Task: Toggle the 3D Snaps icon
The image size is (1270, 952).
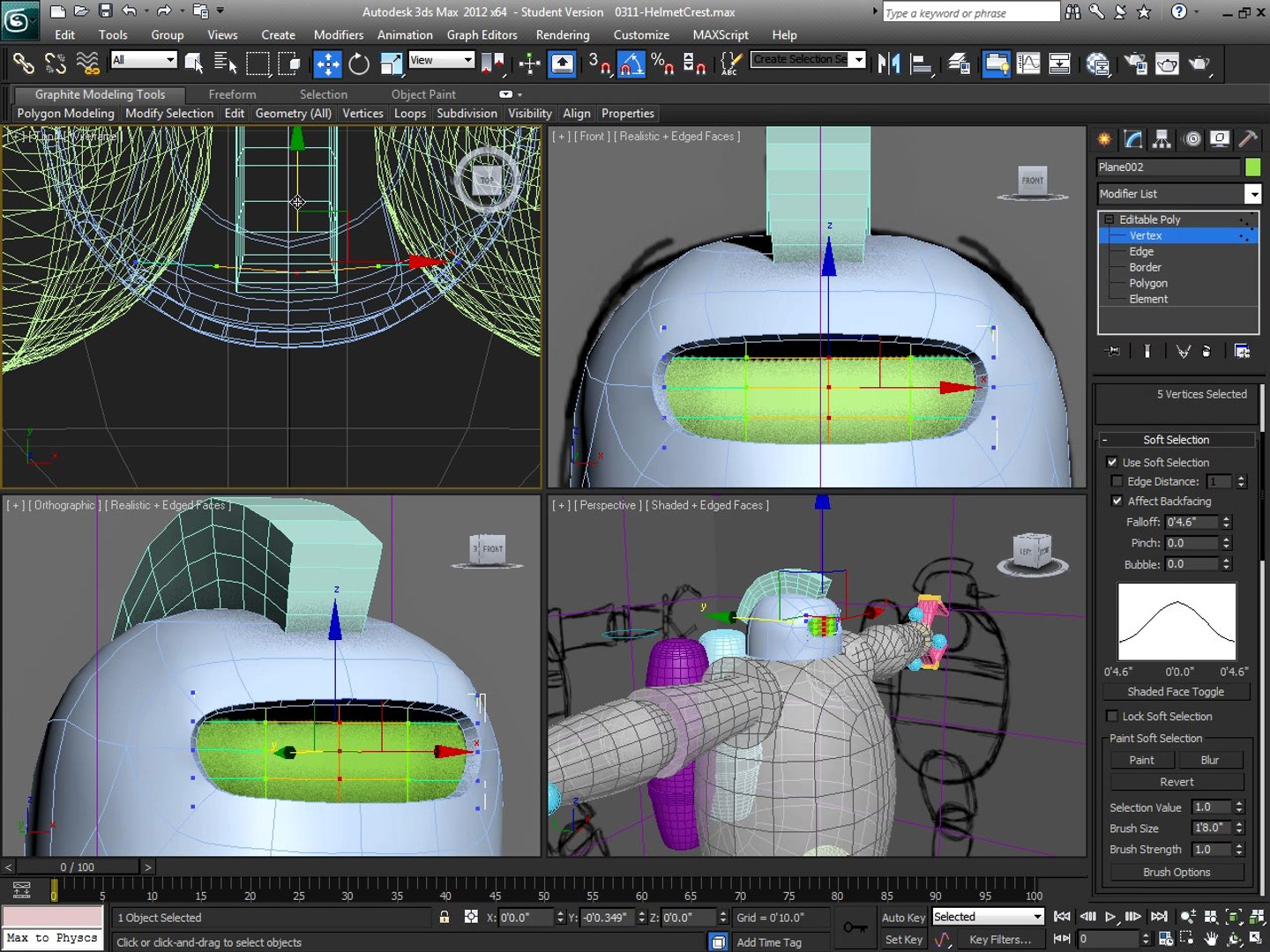Action: click(600, 63)
